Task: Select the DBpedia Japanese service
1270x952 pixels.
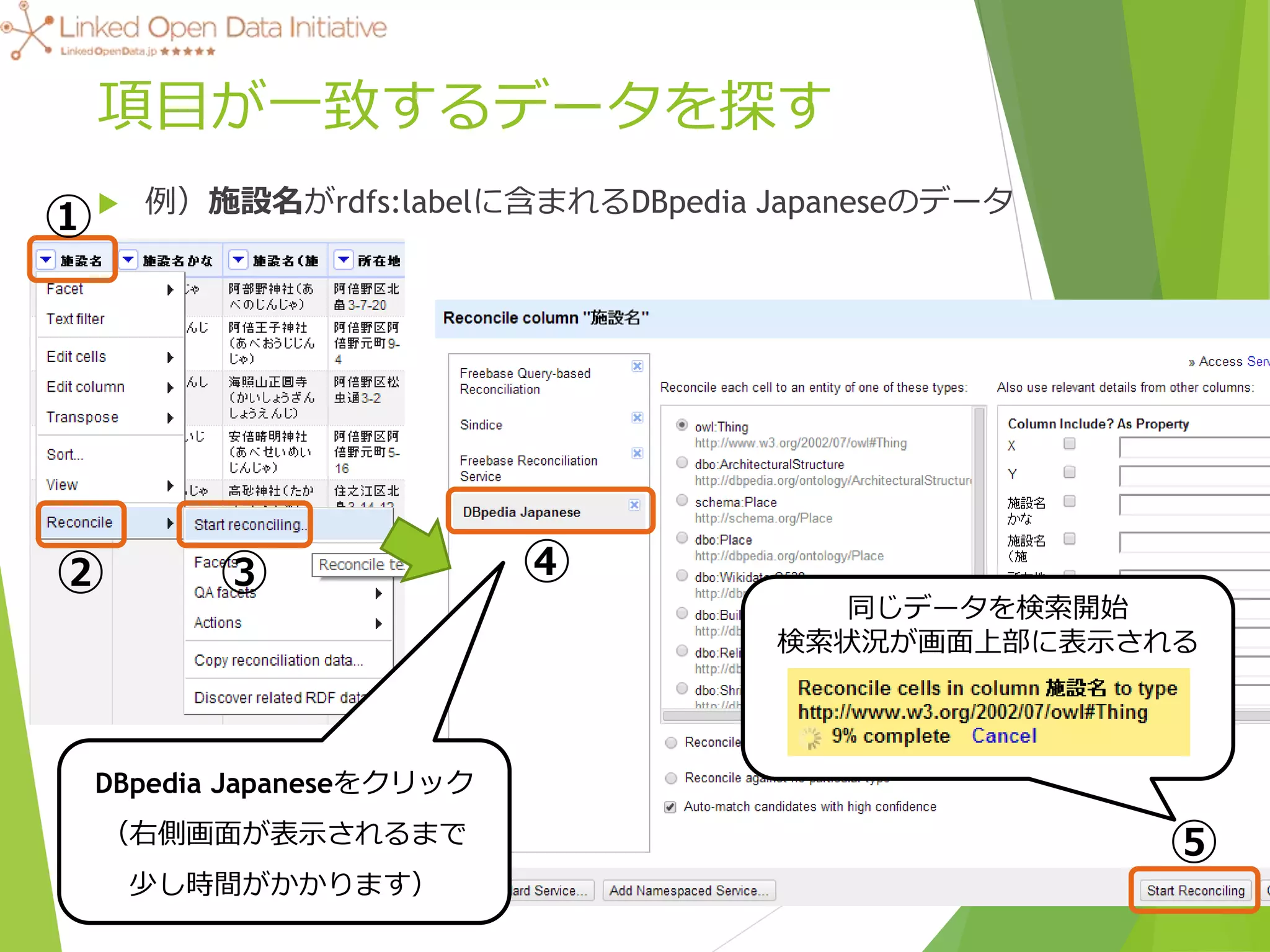Action: click(522, 512)
